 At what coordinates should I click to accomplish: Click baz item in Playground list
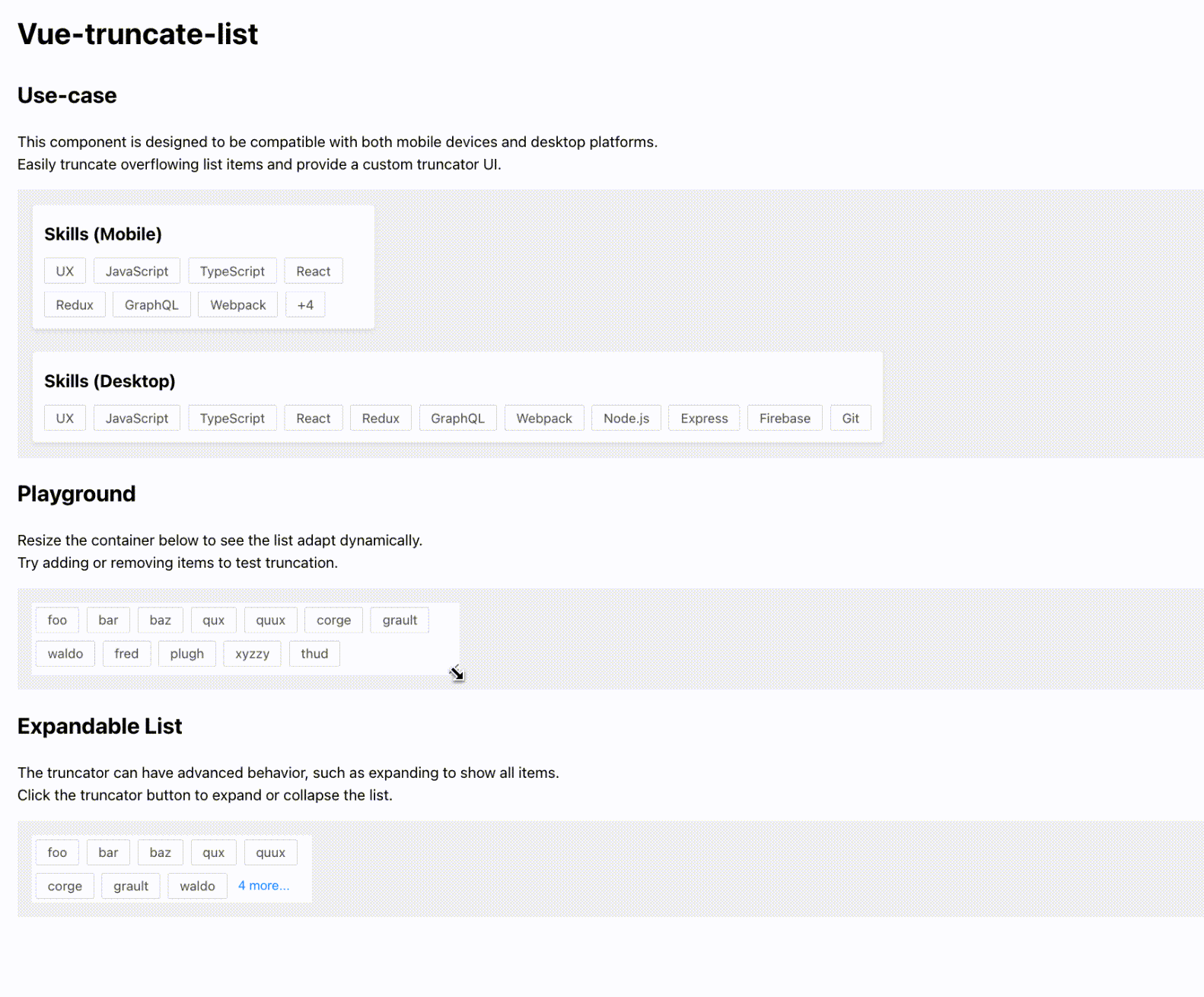(x=161, y=620)
